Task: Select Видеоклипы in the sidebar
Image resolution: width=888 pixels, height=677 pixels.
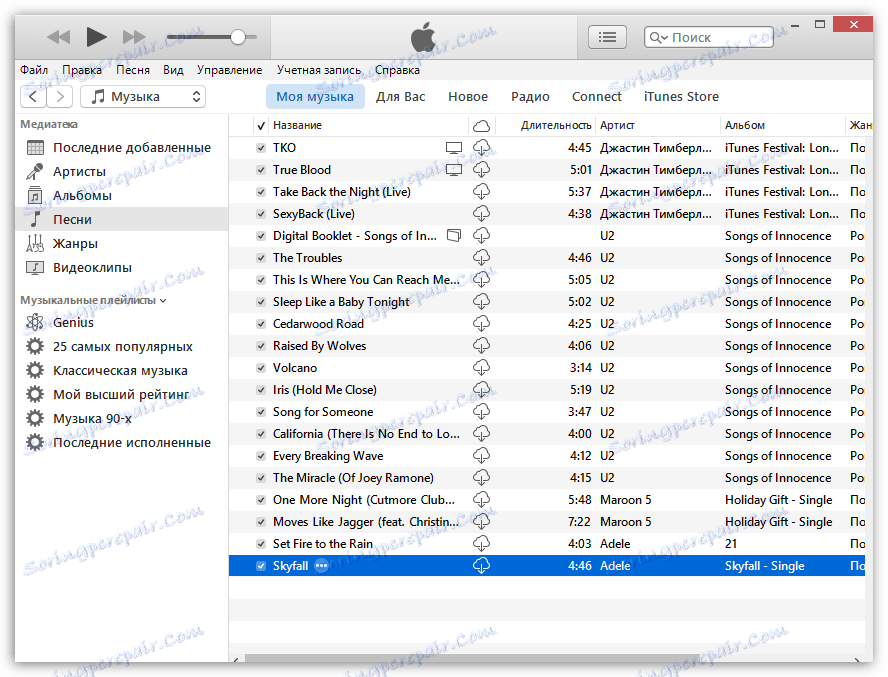Action: 121,267
